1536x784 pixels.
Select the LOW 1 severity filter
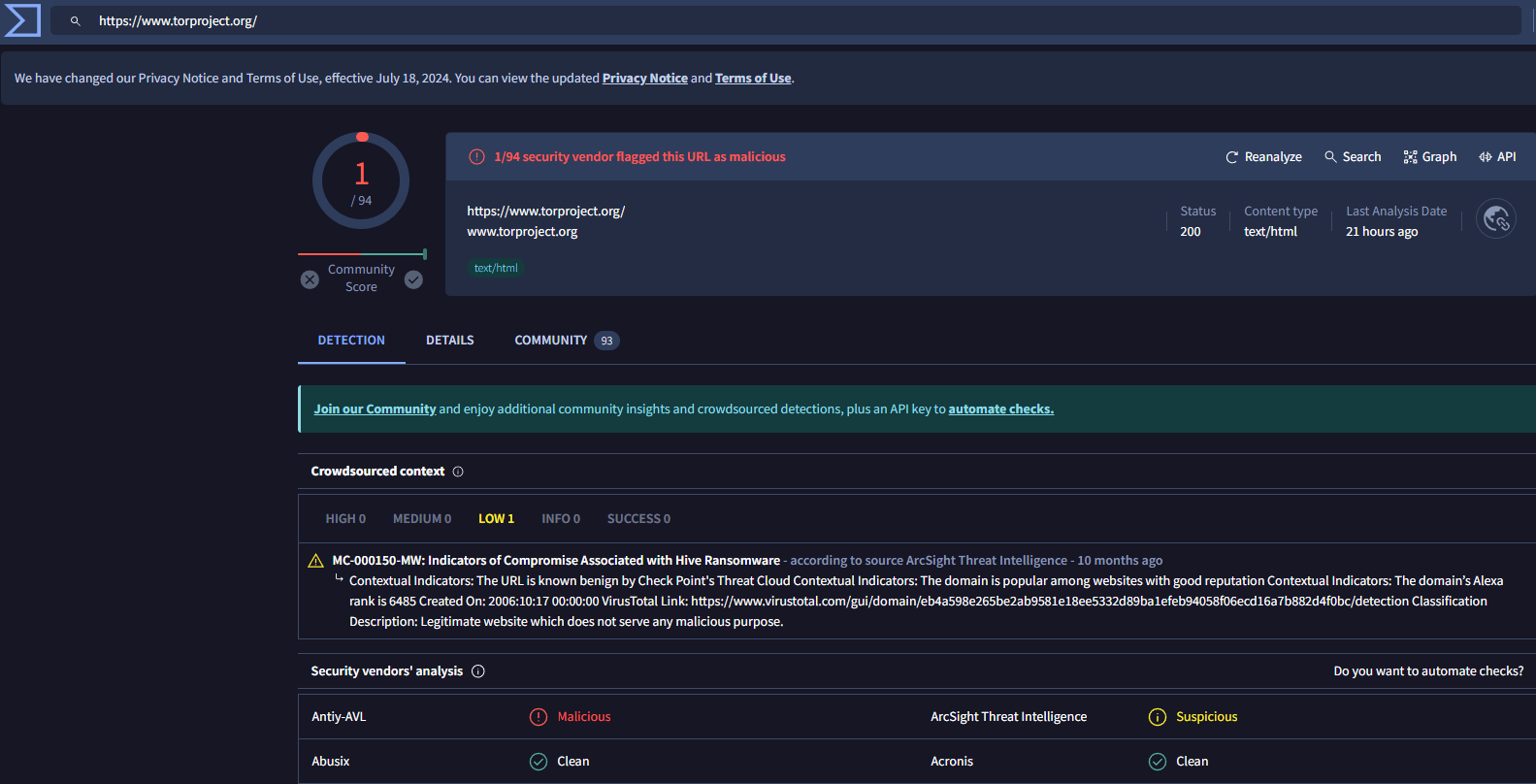[x=496, y=519]
